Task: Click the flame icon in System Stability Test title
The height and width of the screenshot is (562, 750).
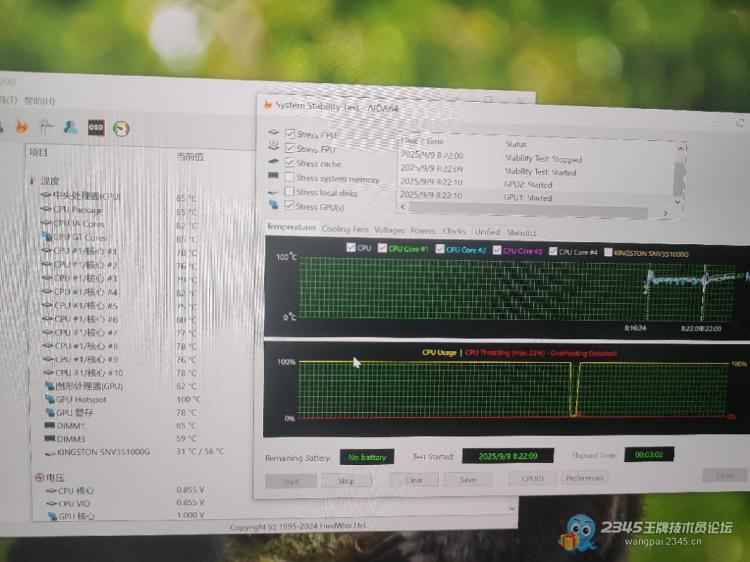Action: [267, 104]
